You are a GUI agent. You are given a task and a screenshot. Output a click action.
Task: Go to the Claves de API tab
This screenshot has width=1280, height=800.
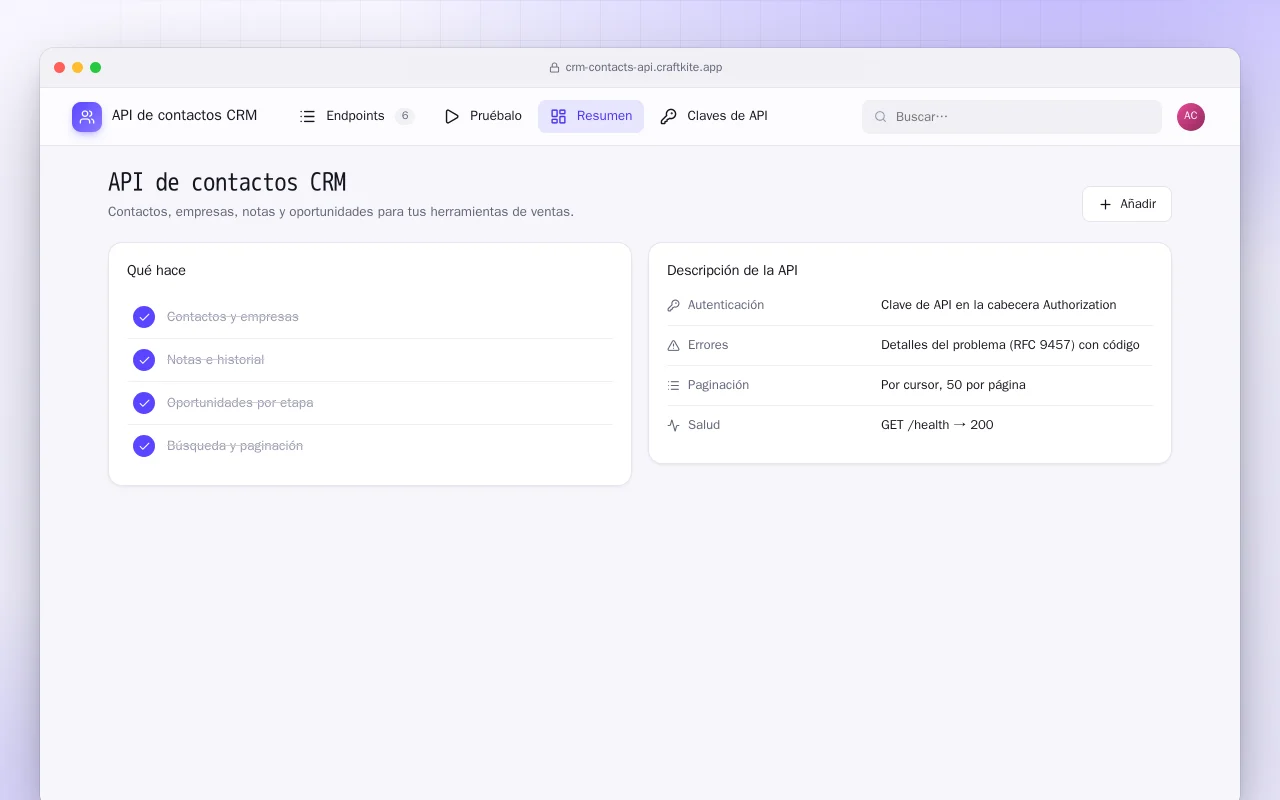point(714,116)
